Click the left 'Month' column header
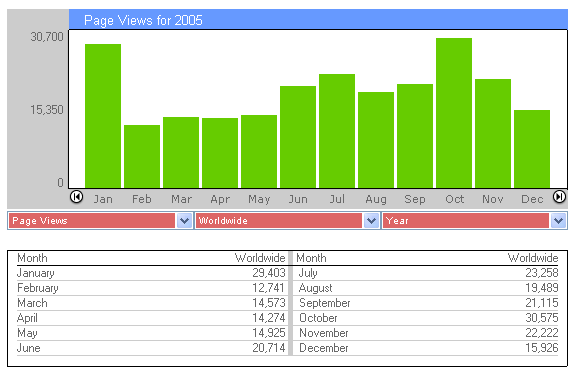576x375 pixels. [x=32, y=258]
